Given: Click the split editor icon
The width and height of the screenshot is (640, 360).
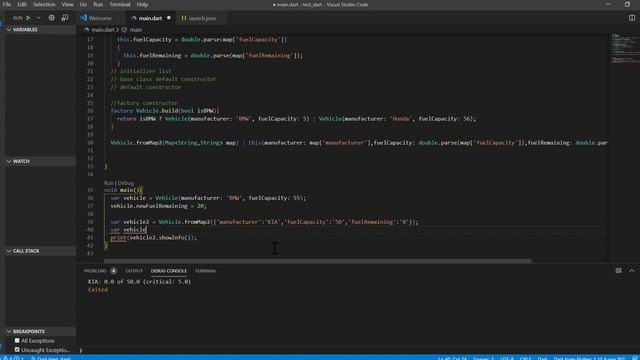Looking at the screenshot, I should tap(632, 18).
